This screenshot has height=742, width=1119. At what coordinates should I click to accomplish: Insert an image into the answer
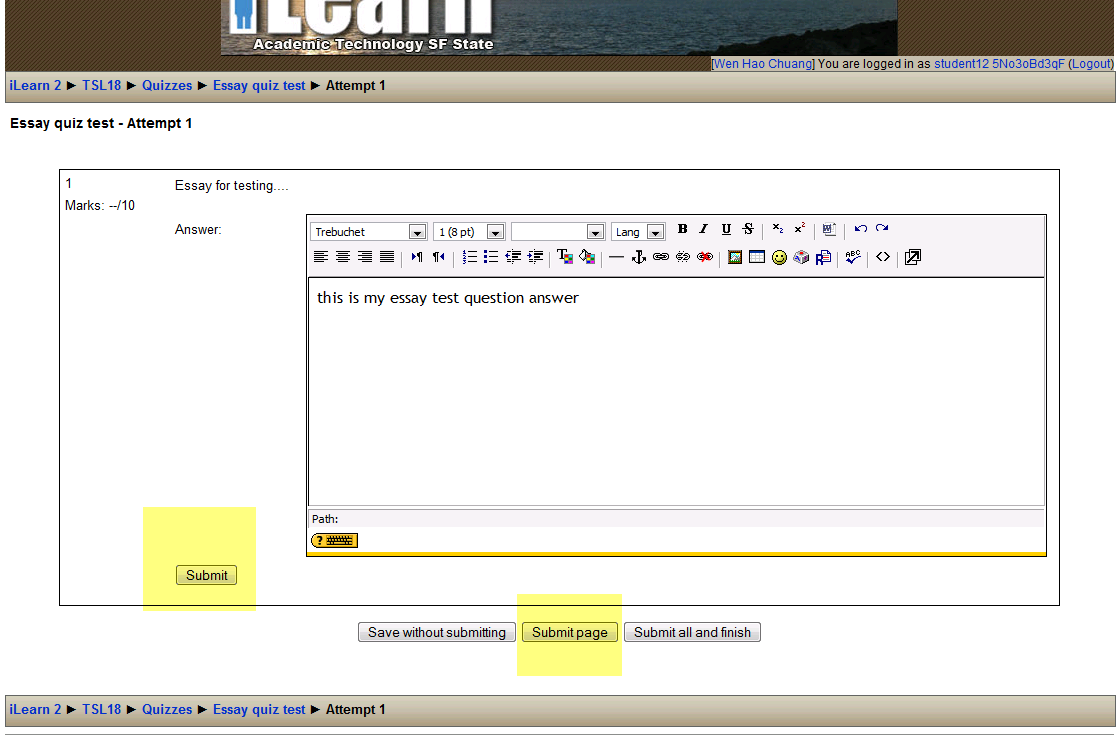(735, 257)
